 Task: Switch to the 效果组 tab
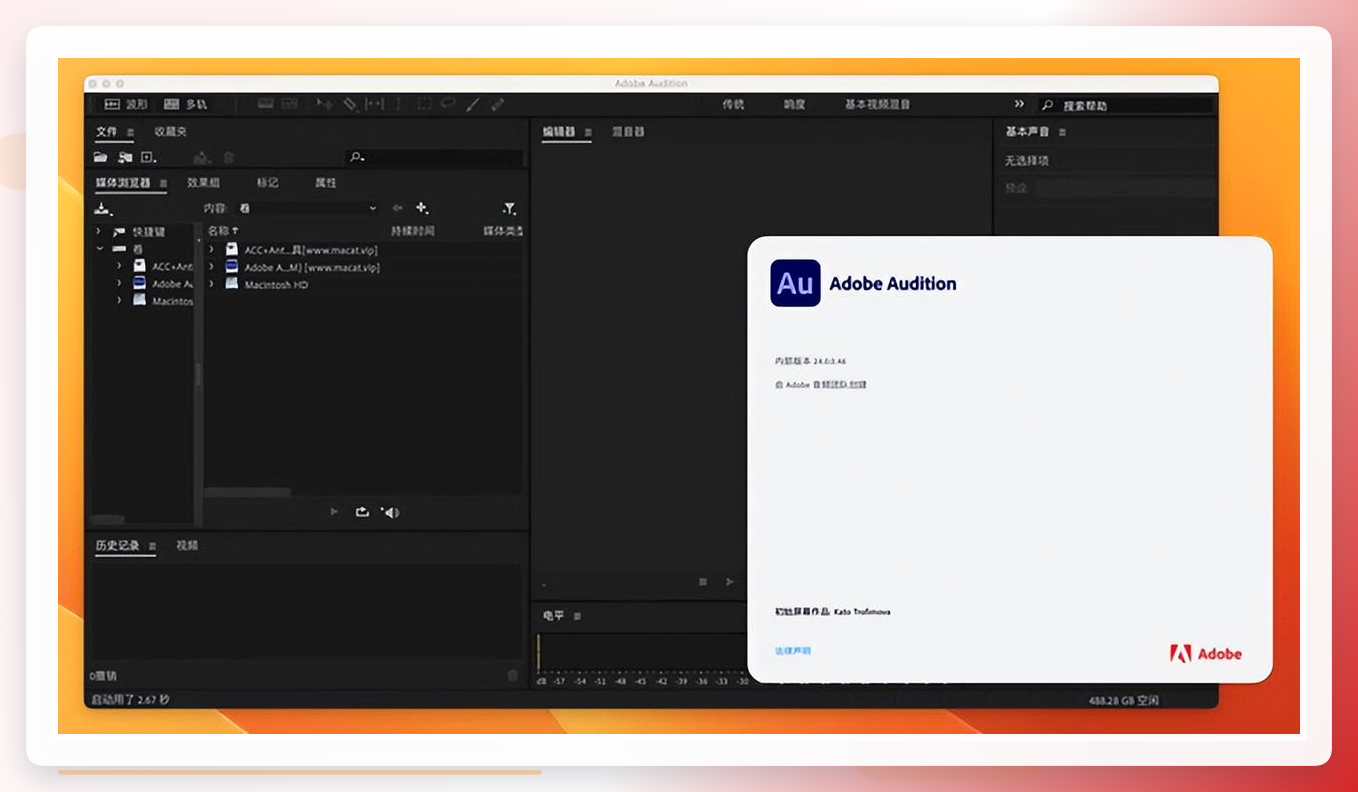tap(203, 183)
